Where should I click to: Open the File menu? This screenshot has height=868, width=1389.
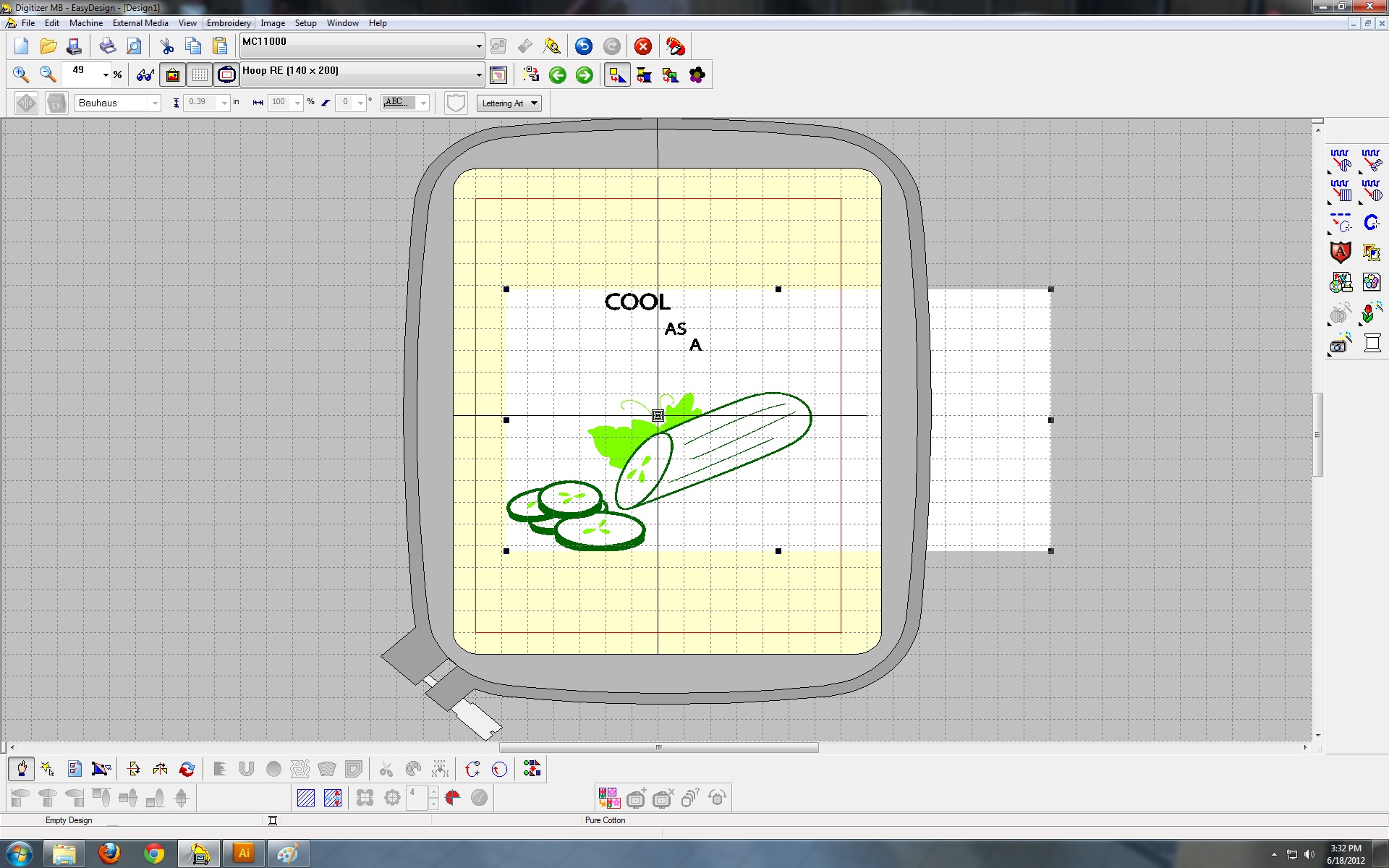pos(28,23)
